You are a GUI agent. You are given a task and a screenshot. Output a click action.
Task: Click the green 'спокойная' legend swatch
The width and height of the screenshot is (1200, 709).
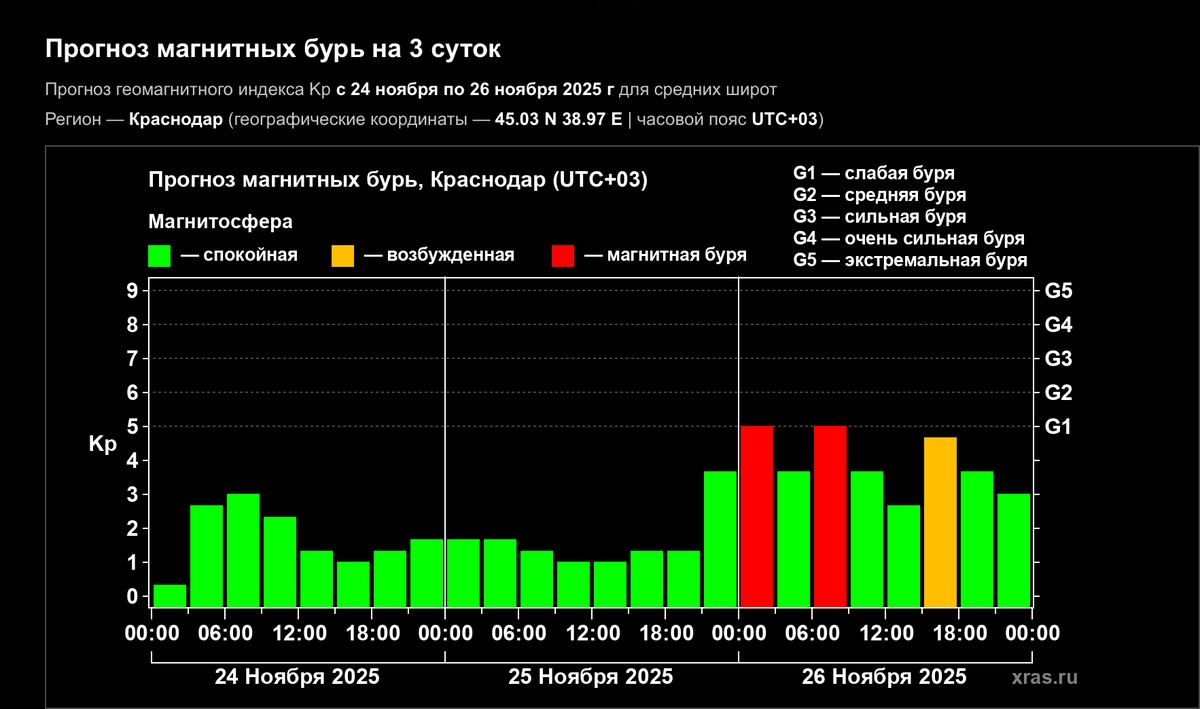coord(162,255)
